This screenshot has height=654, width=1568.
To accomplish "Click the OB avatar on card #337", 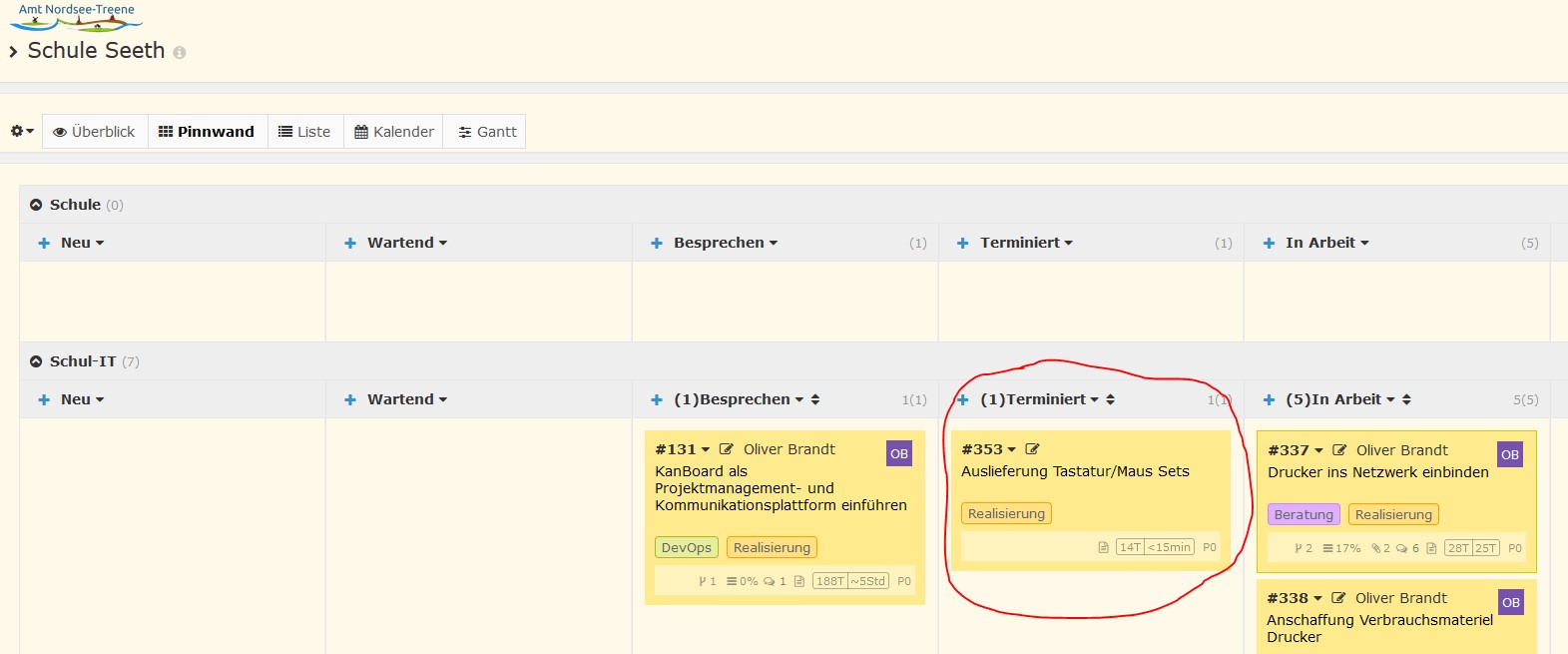I will click(1510, 454).
